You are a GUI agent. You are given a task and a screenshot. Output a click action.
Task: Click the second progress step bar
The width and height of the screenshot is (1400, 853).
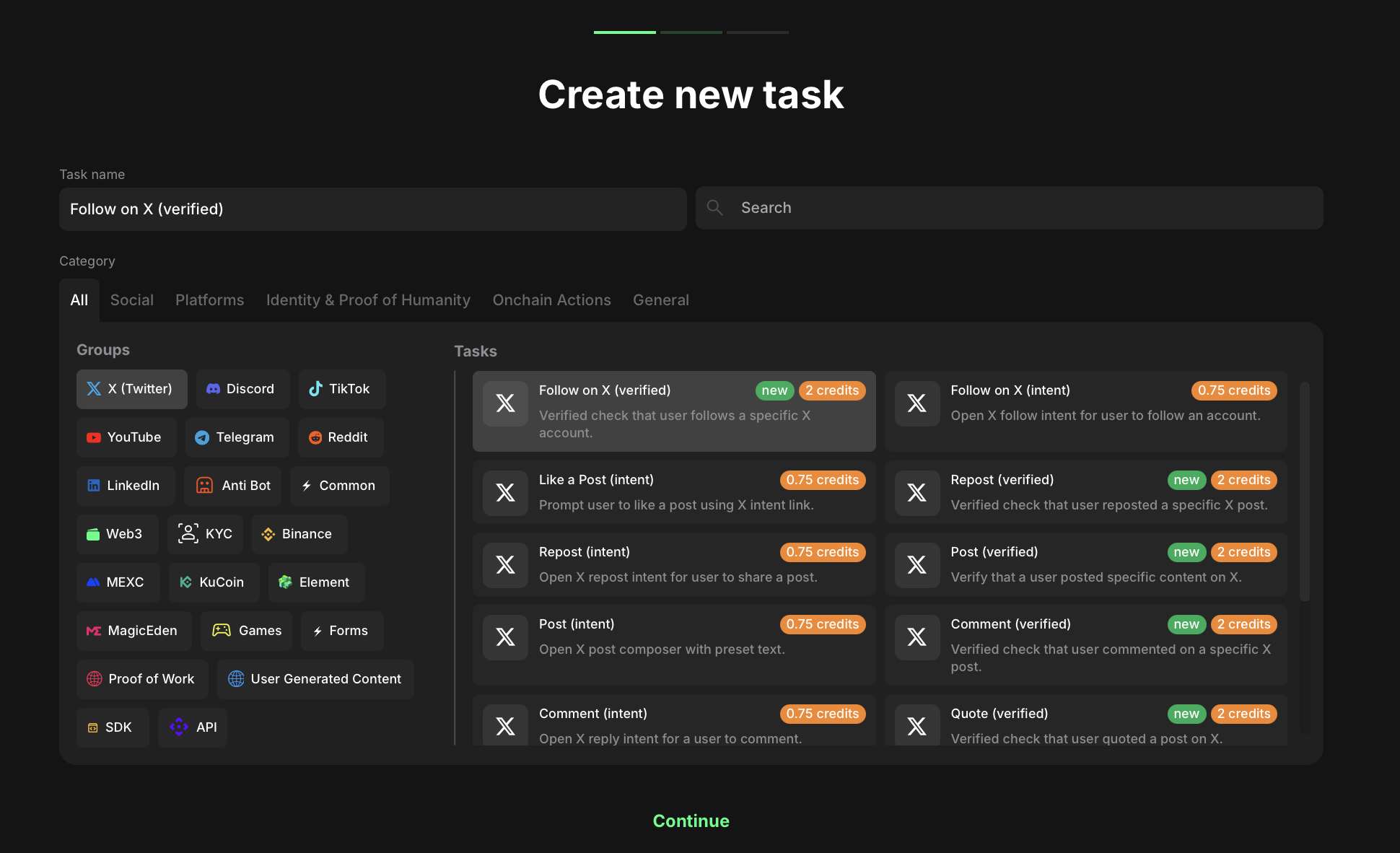[691, 32]
